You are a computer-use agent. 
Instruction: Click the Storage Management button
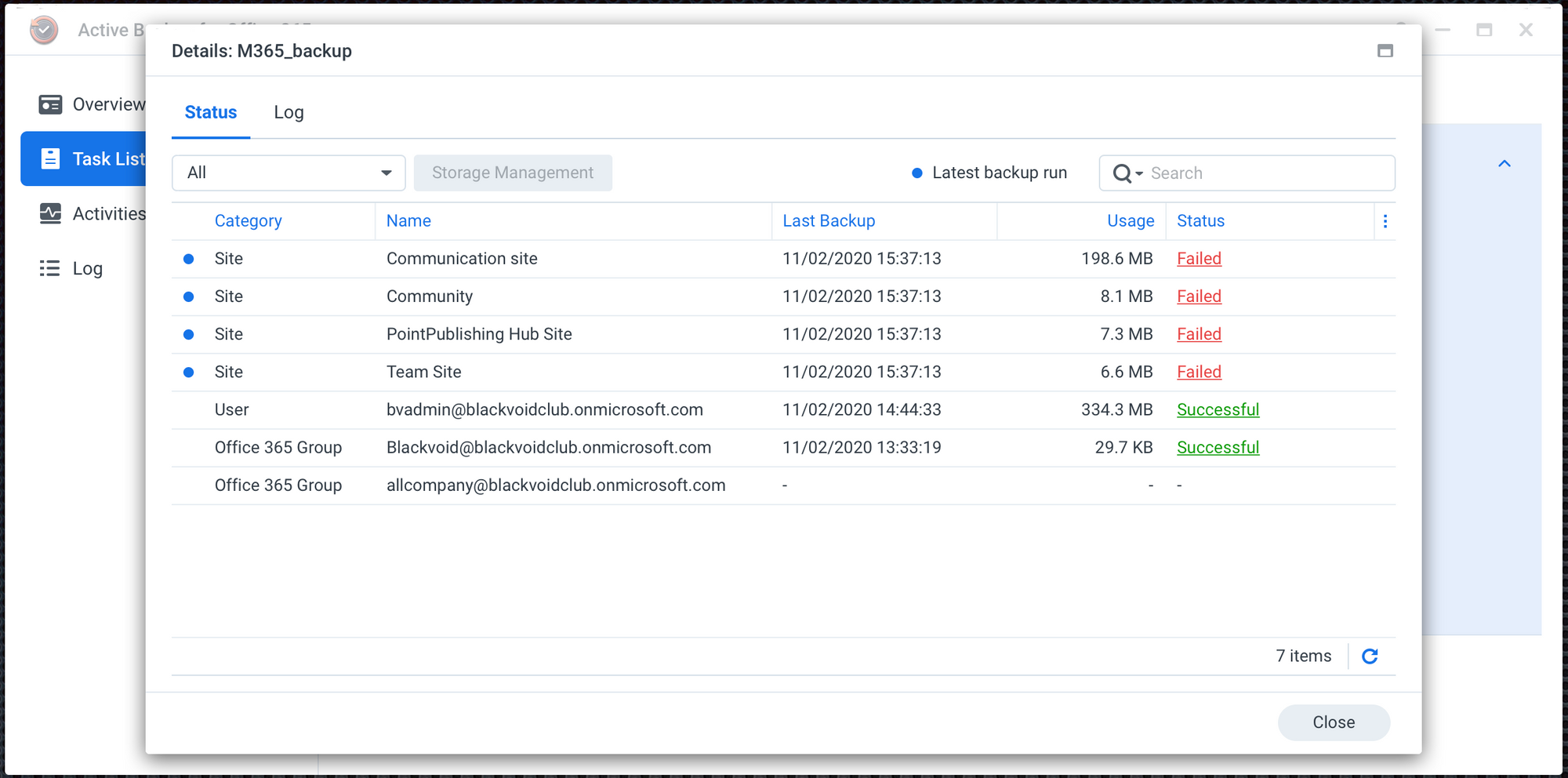click(x=513, y=173)
